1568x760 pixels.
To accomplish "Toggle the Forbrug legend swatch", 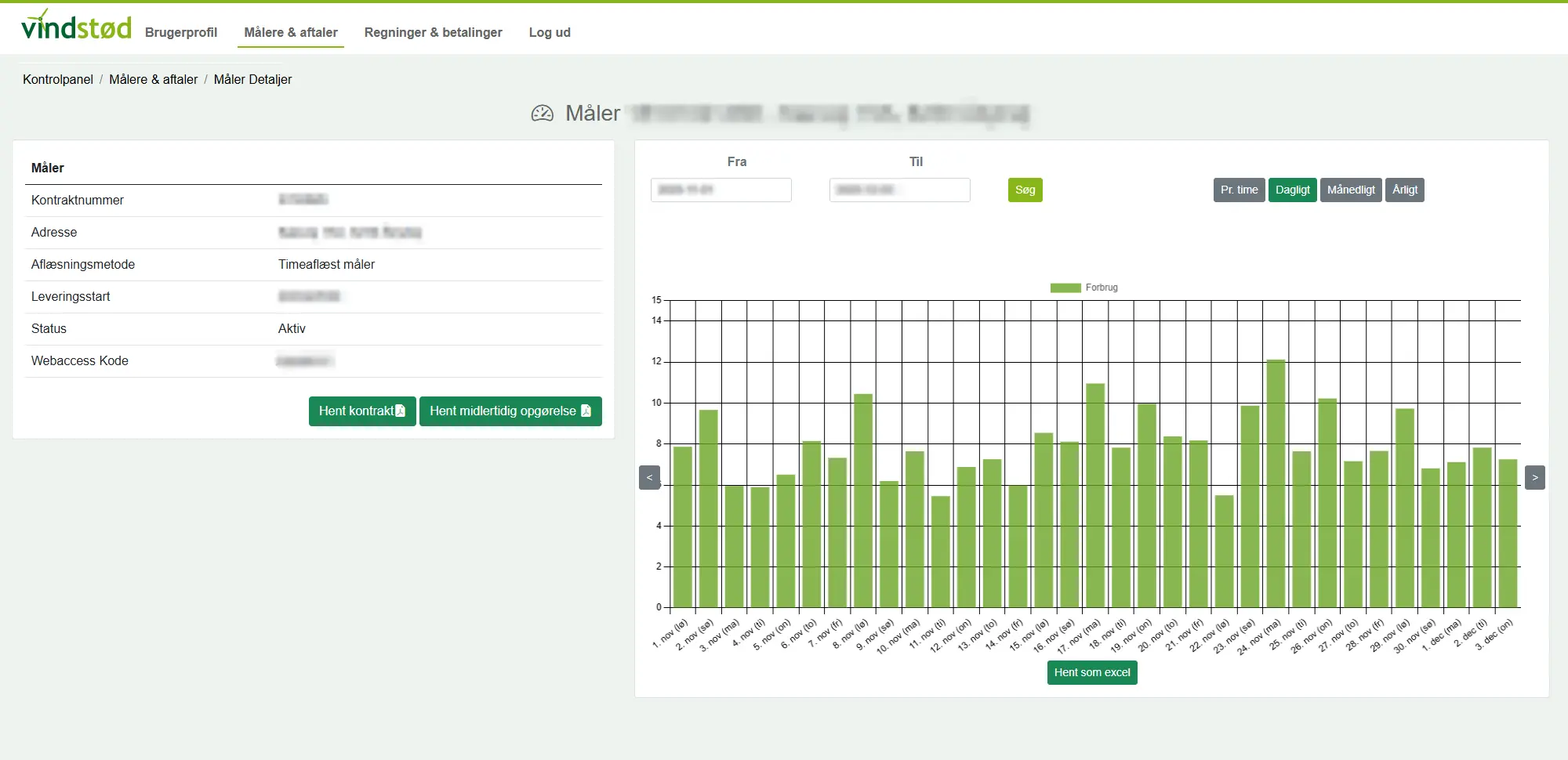I will (x=1065, y=288).
